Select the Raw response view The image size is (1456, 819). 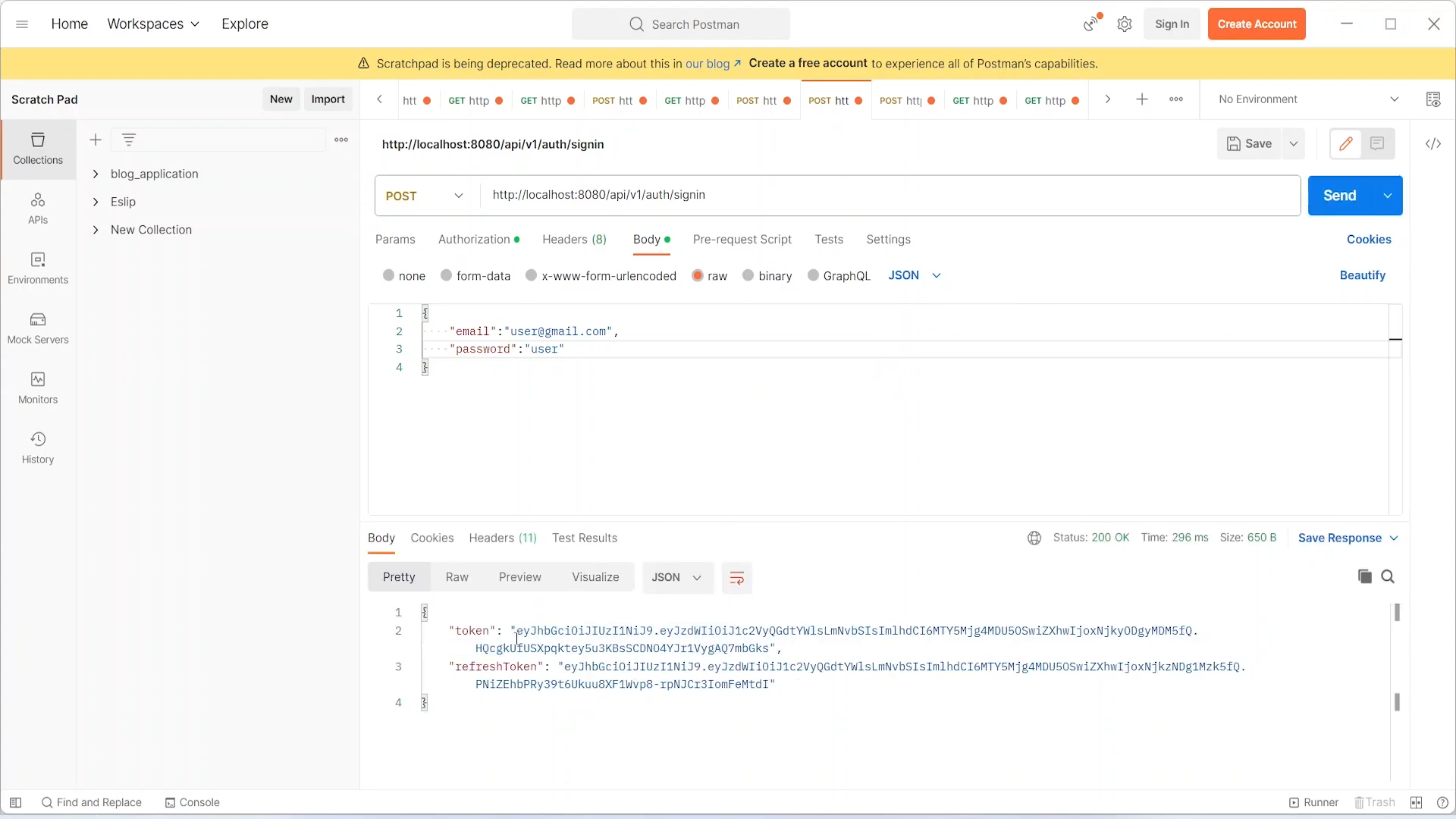point(457,577)
